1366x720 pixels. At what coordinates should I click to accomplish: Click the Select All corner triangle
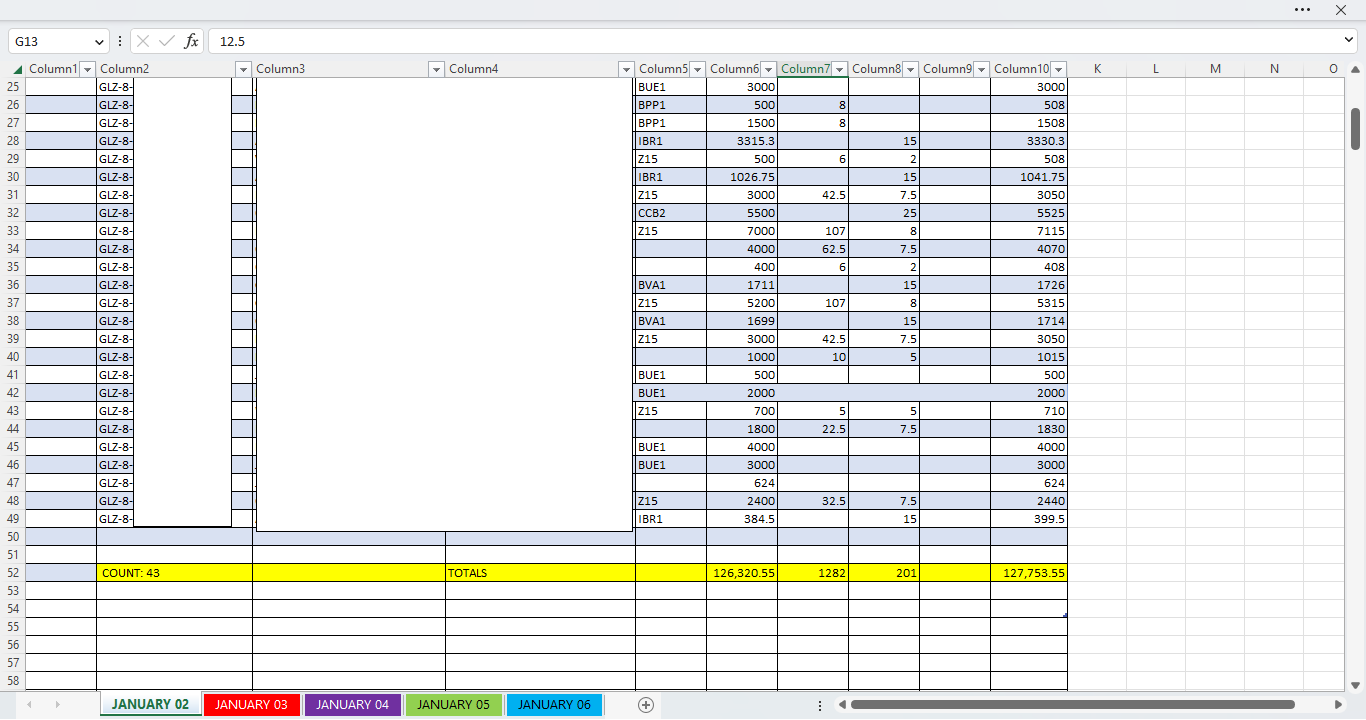click(16, 70)
